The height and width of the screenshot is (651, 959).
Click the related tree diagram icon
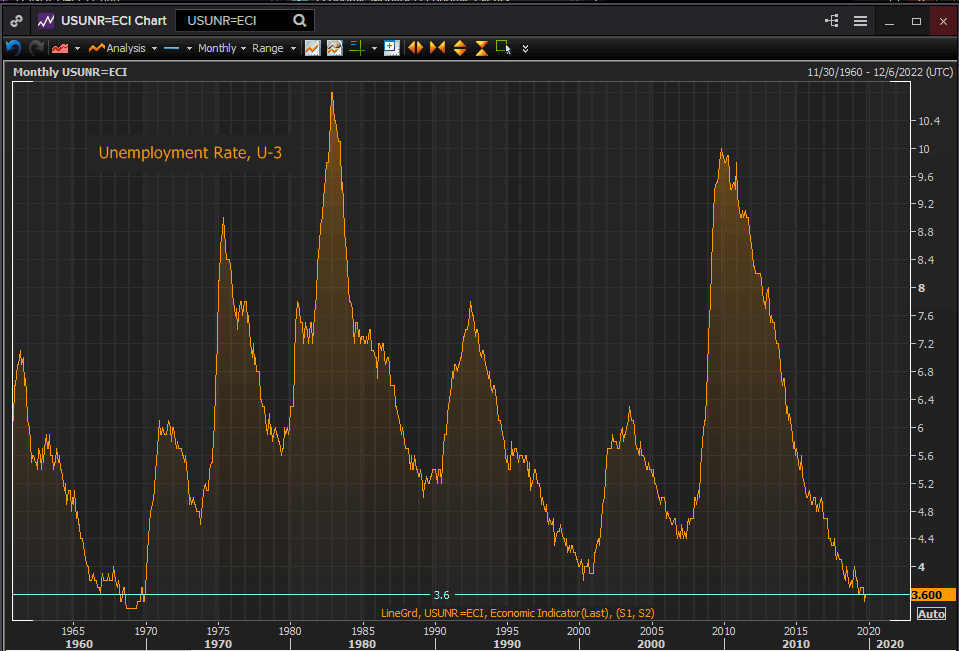point(831,21)
